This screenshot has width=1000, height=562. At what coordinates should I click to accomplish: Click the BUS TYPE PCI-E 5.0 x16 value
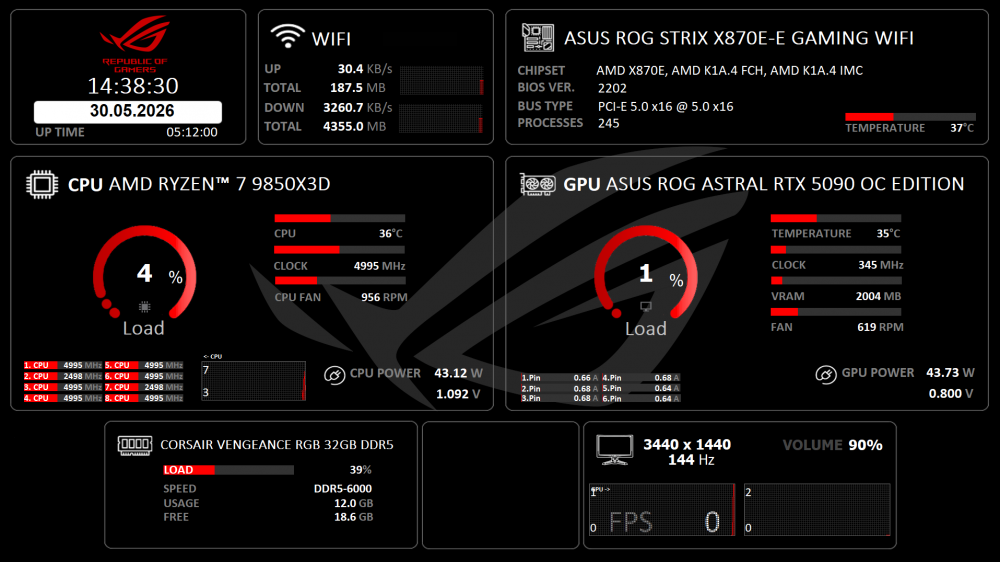tap(665, 107)
